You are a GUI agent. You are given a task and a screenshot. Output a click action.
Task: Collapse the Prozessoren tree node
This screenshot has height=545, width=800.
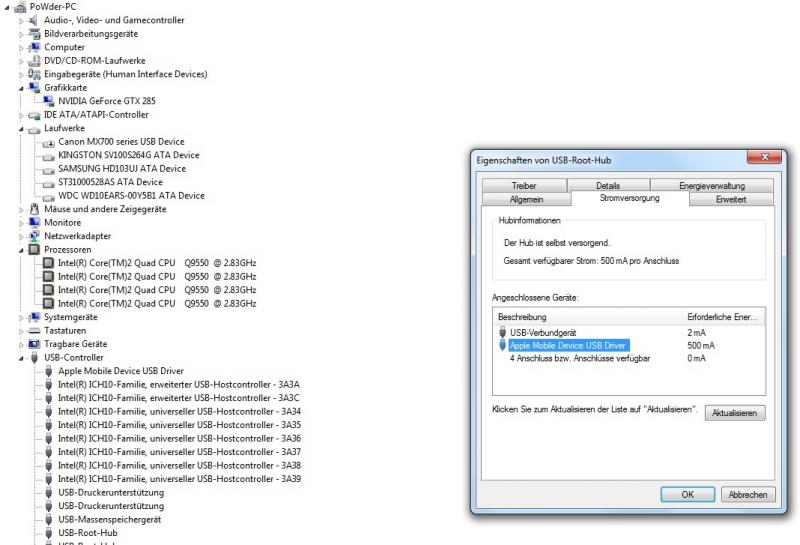(x=21, y=249)
